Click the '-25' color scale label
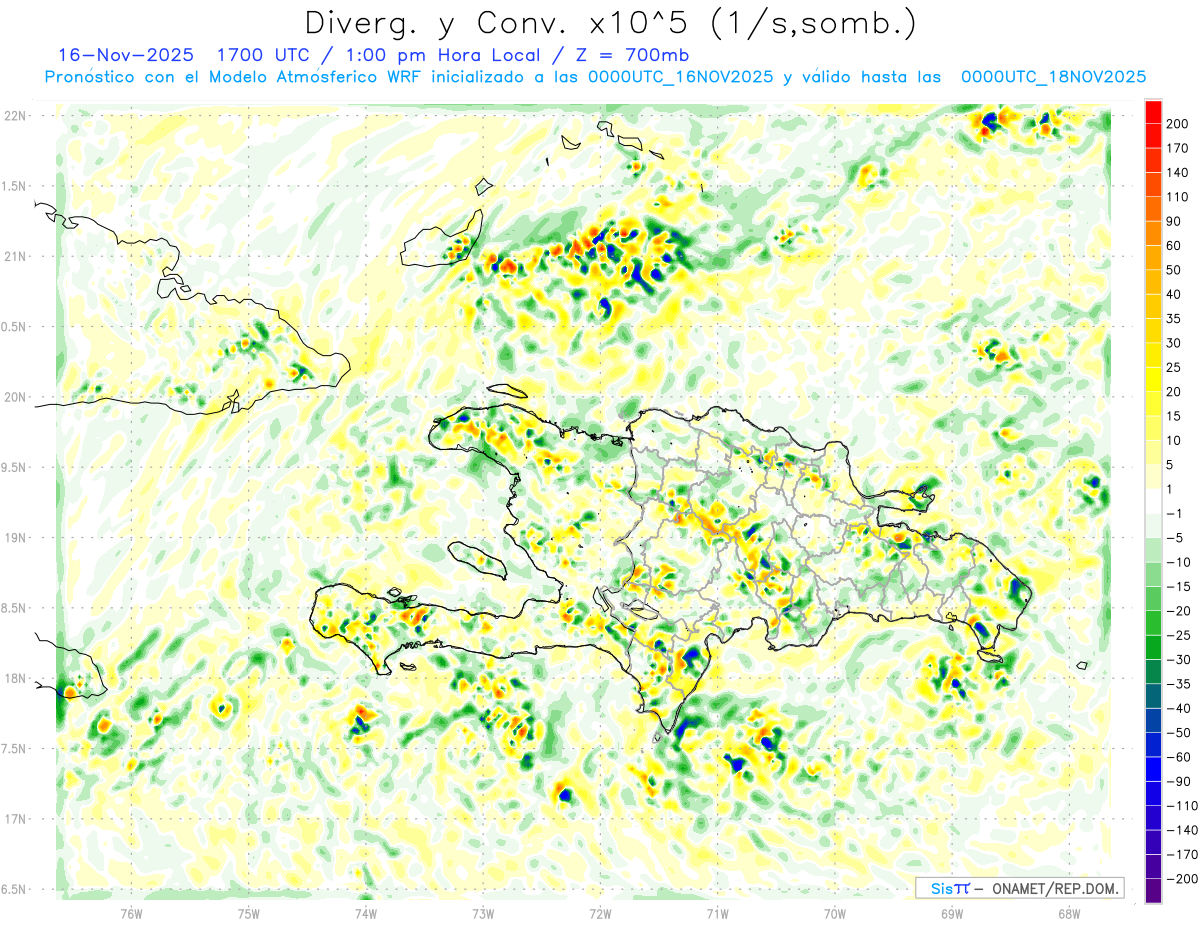Image resolution: width=1200 pixels, height=927 pixels. pyautogui.click(x=1178, y=635)
